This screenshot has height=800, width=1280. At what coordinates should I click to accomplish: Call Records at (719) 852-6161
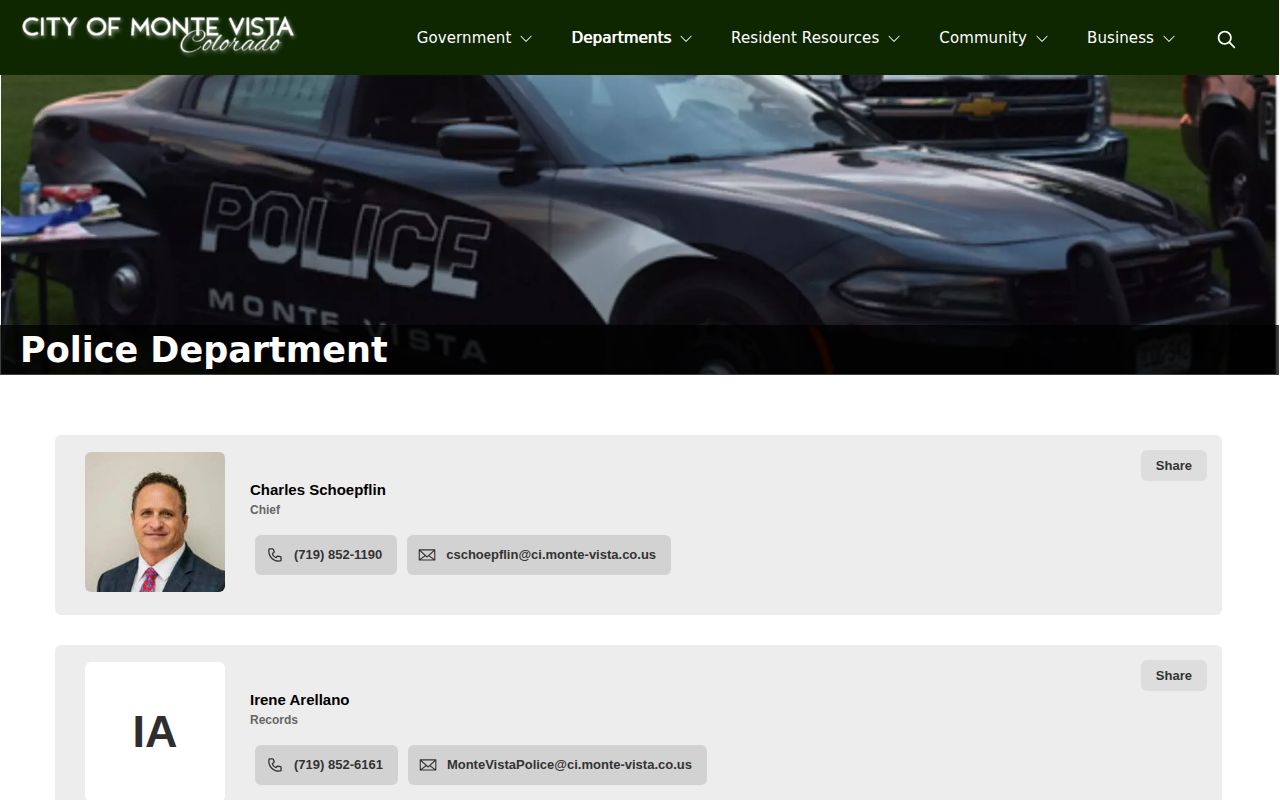coord(326,765)
